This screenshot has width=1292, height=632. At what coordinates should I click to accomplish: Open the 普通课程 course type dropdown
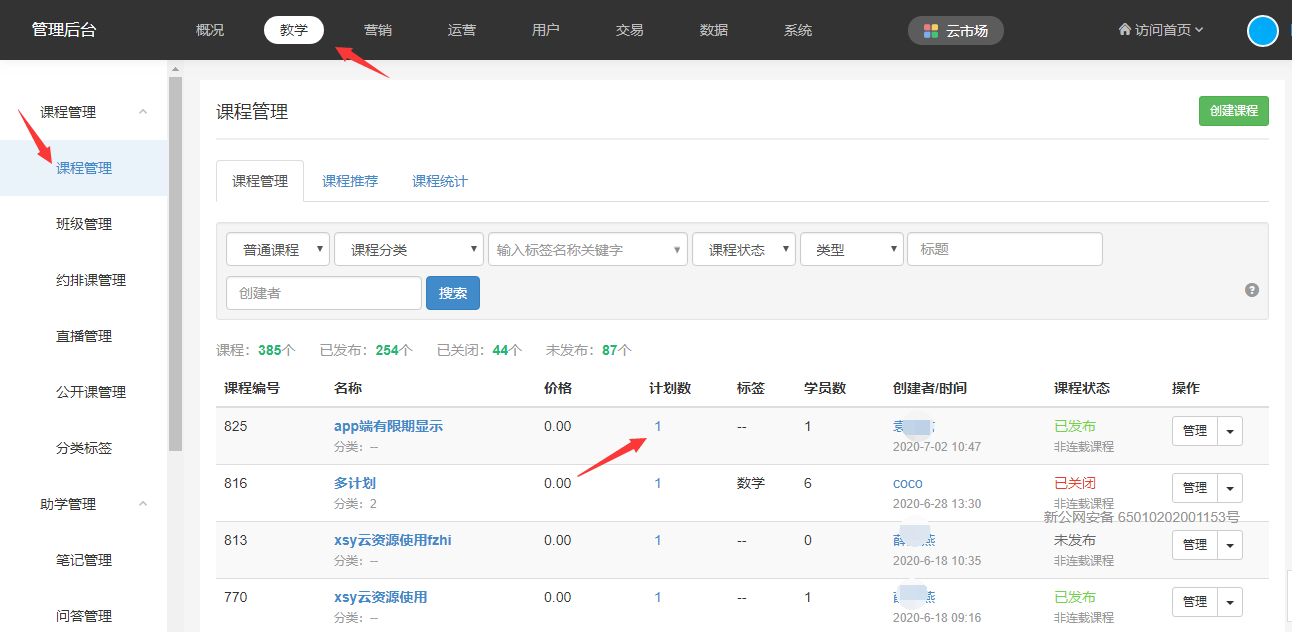click(x=277, y=250)
